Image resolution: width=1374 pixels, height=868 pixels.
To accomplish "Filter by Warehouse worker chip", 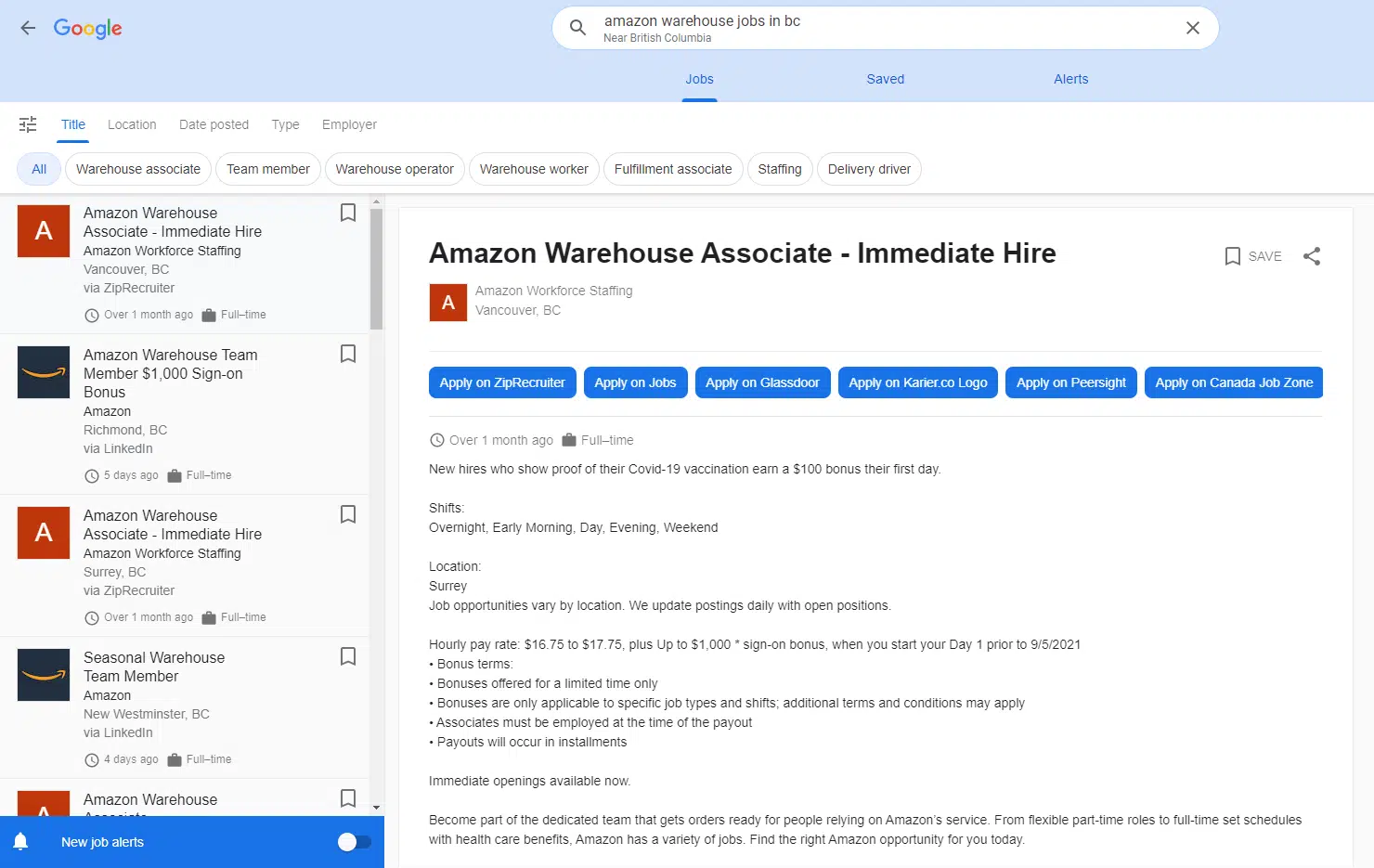I will (x=534, y=169).
